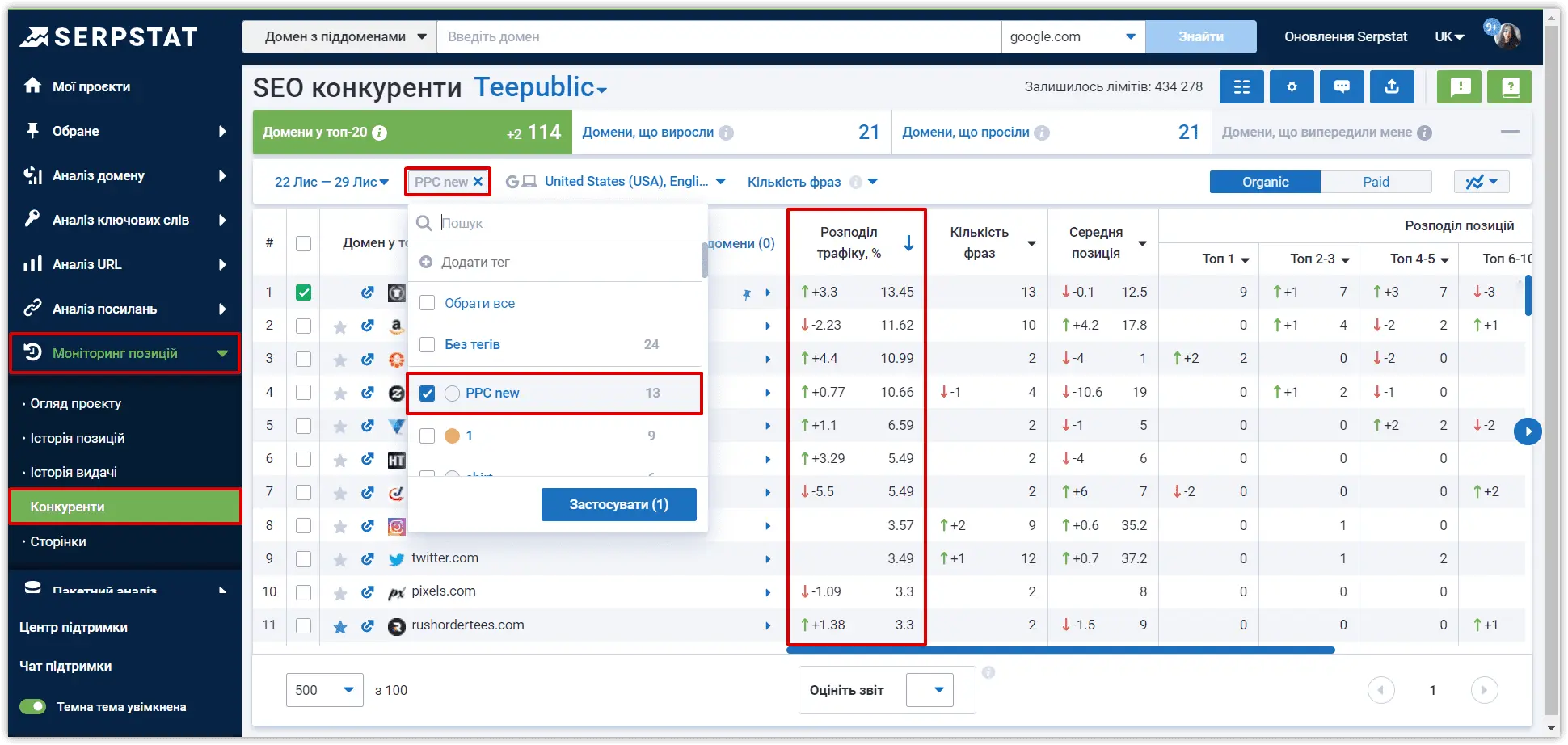This screenshot has height=745, width=1568.
Task: Open Оновлення Serpstat link
Action: 1346,37
